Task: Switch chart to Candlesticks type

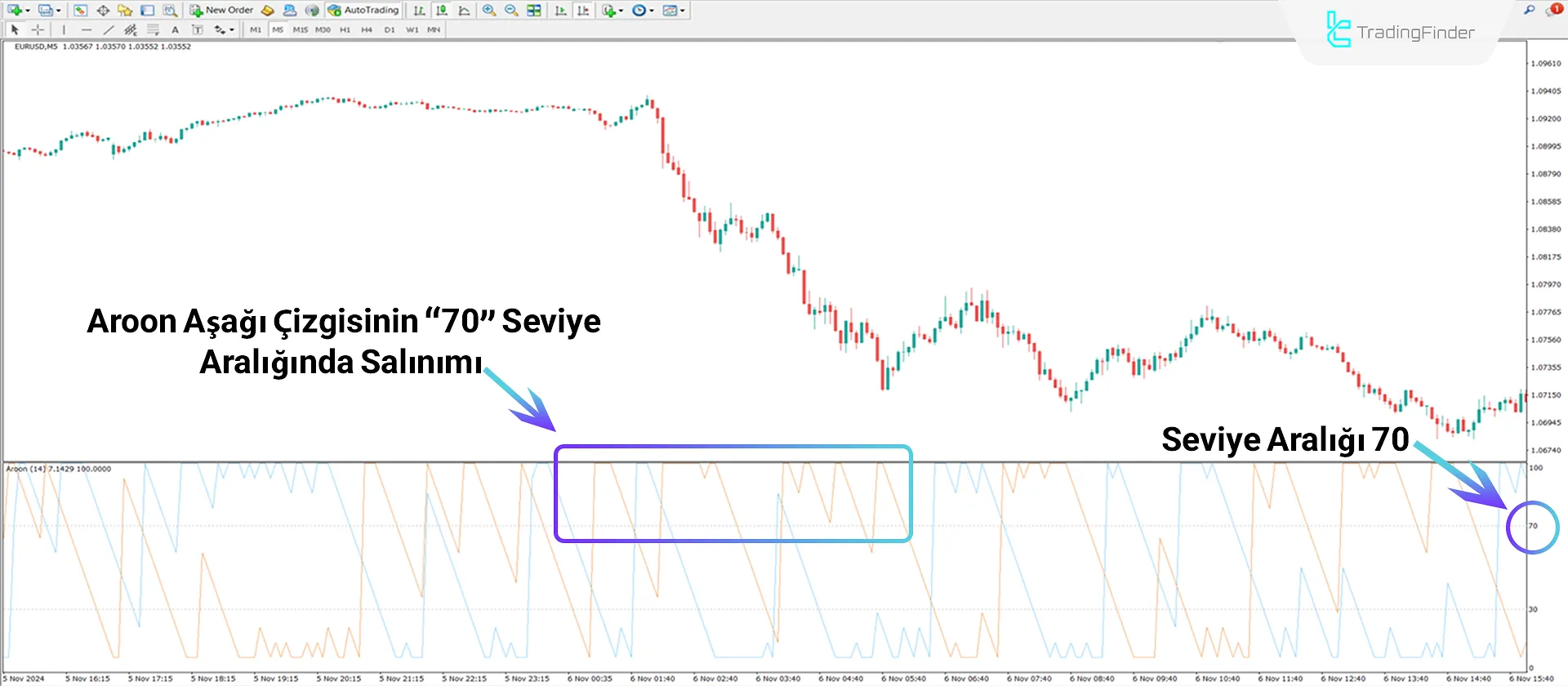Action: click(442, 10)
